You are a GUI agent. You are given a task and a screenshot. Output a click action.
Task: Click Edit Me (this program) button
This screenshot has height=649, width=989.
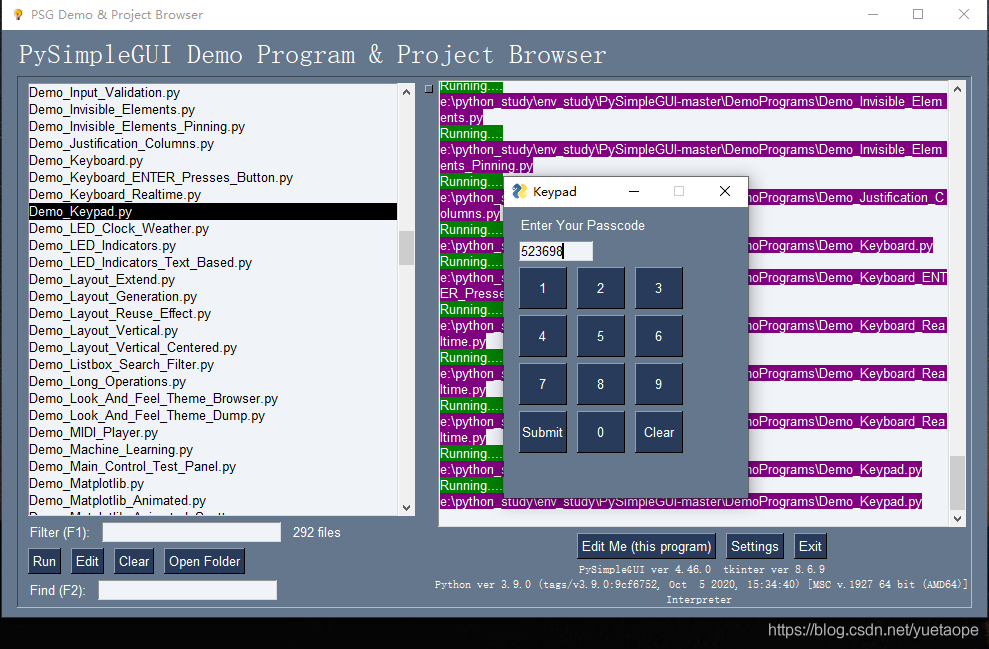pyautogui.click(x=647, y=546)
